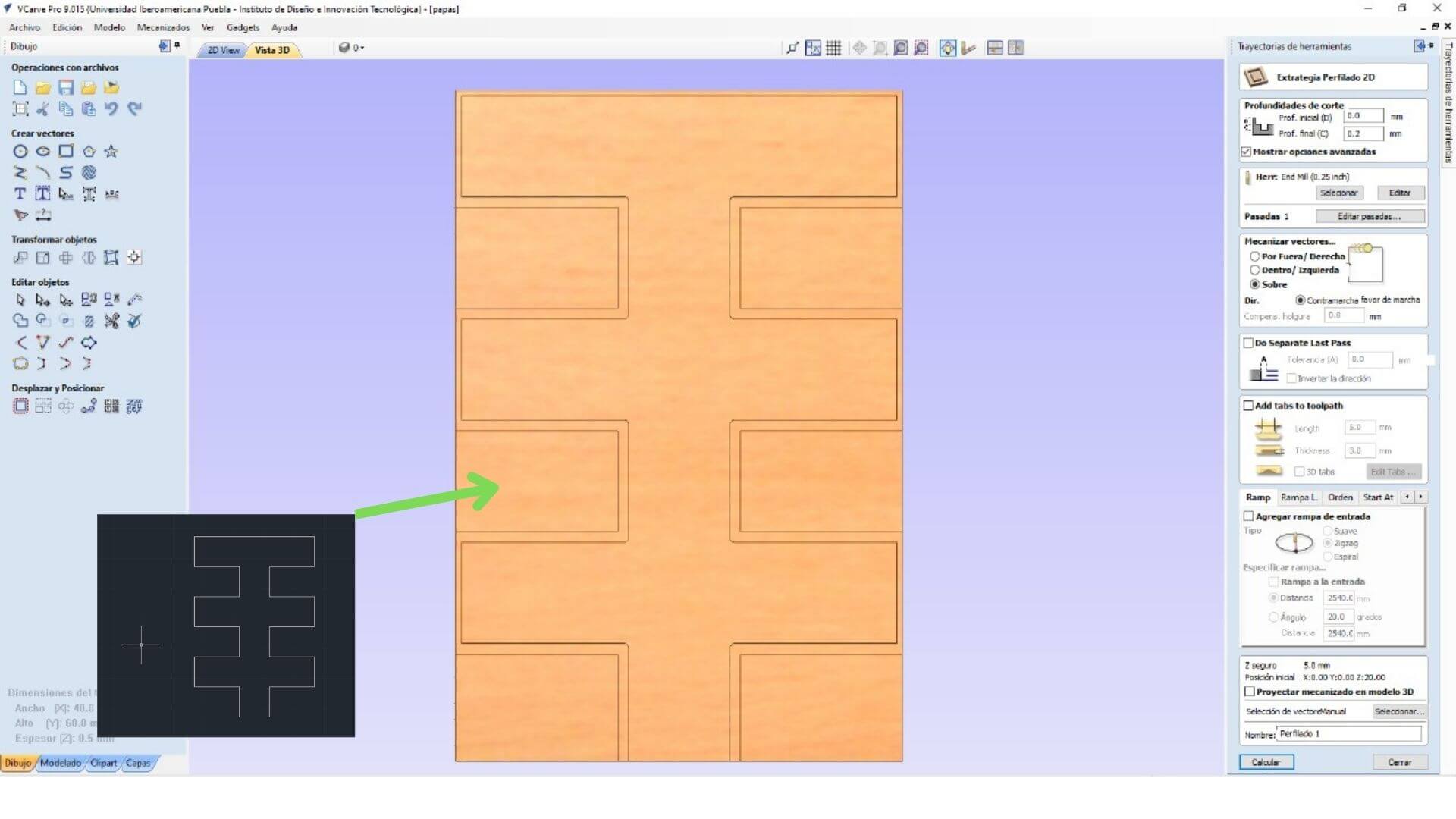Click the Mirror objects icon under Transformar objetos
The image size is (1456, 819).
[x=89, y=258]
